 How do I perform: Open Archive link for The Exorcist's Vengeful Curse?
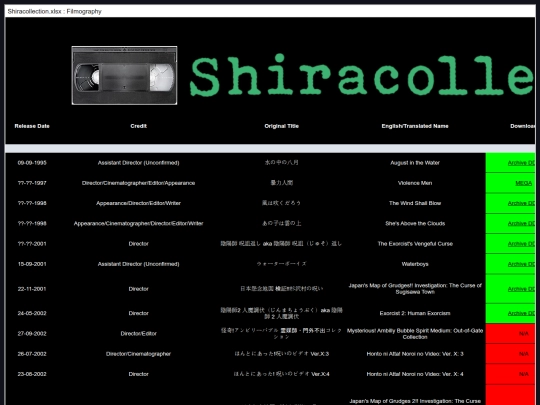click(x=521, y=244)
